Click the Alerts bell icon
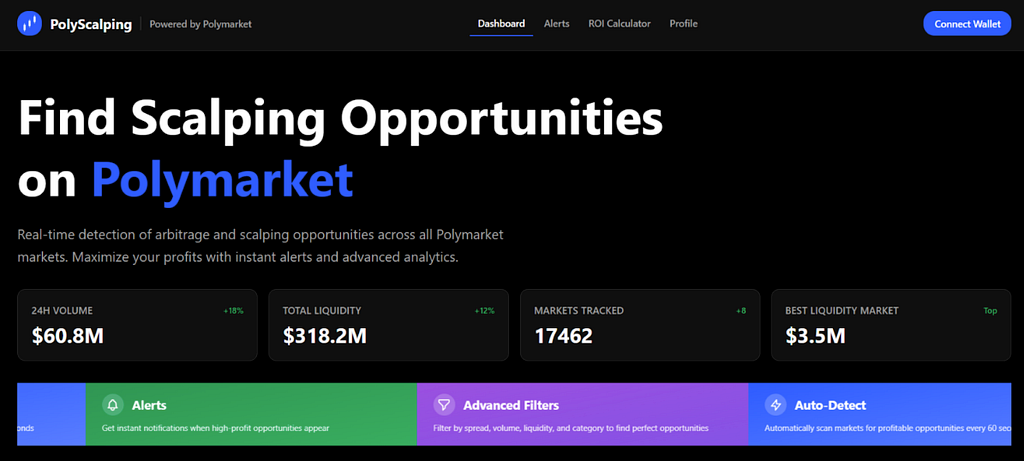This screenshot has width=1024, height=461. [x=113, y=405]
